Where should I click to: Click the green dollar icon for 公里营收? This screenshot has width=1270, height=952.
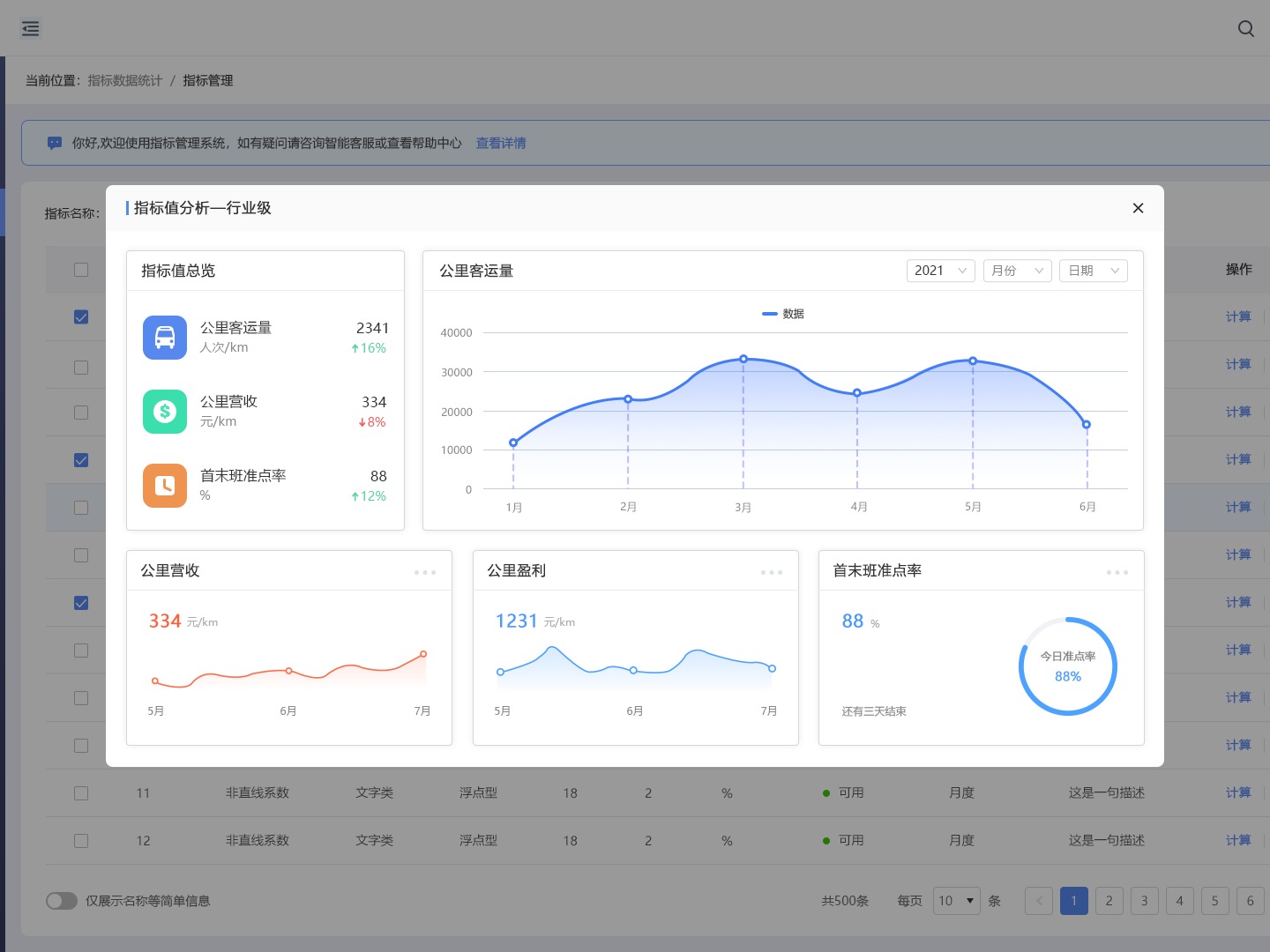click(x=165, y=412)
